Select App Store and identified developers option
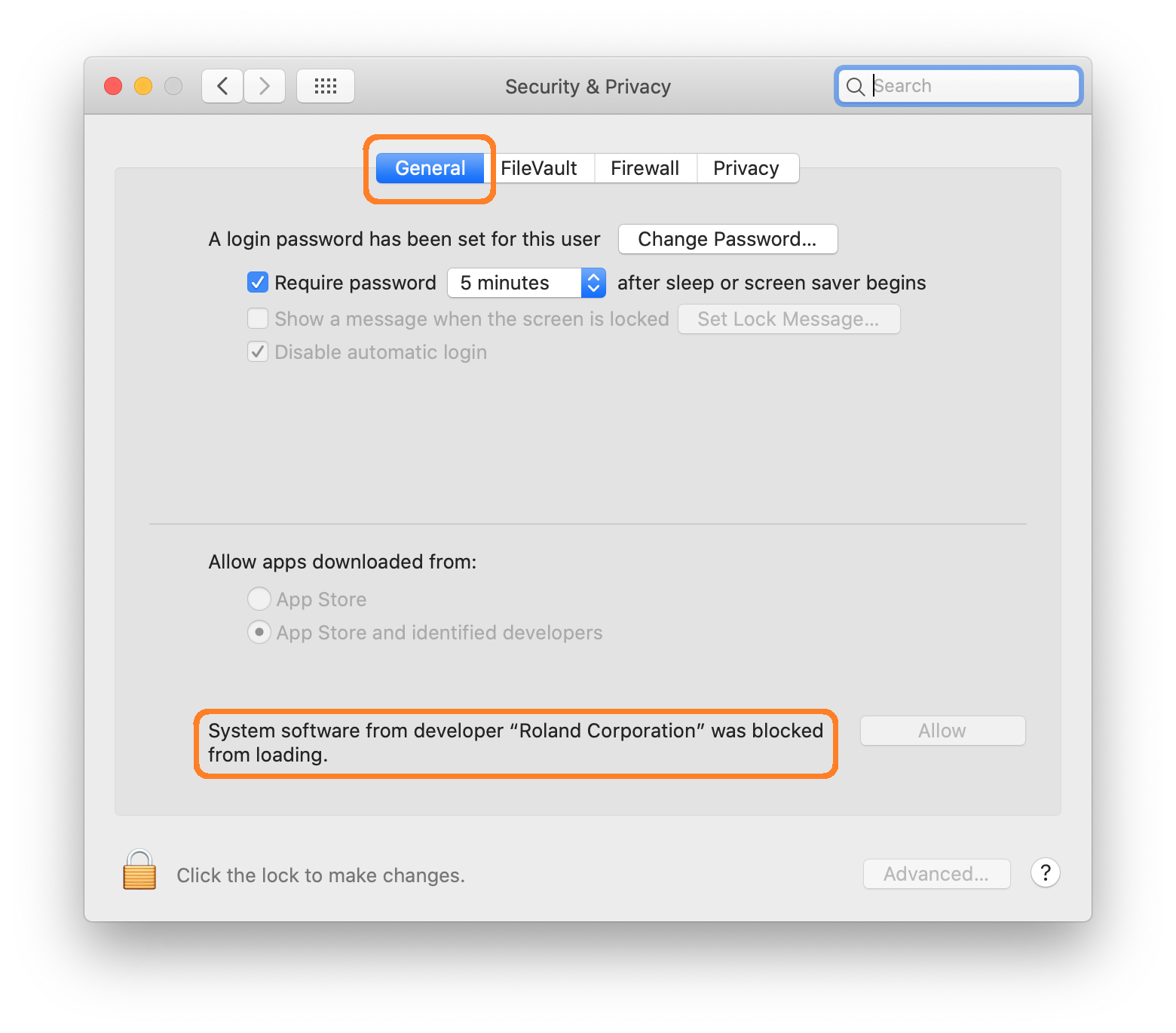This screenshot has height=1033, width=1176. pyautogui.click(x=259, y=633)
